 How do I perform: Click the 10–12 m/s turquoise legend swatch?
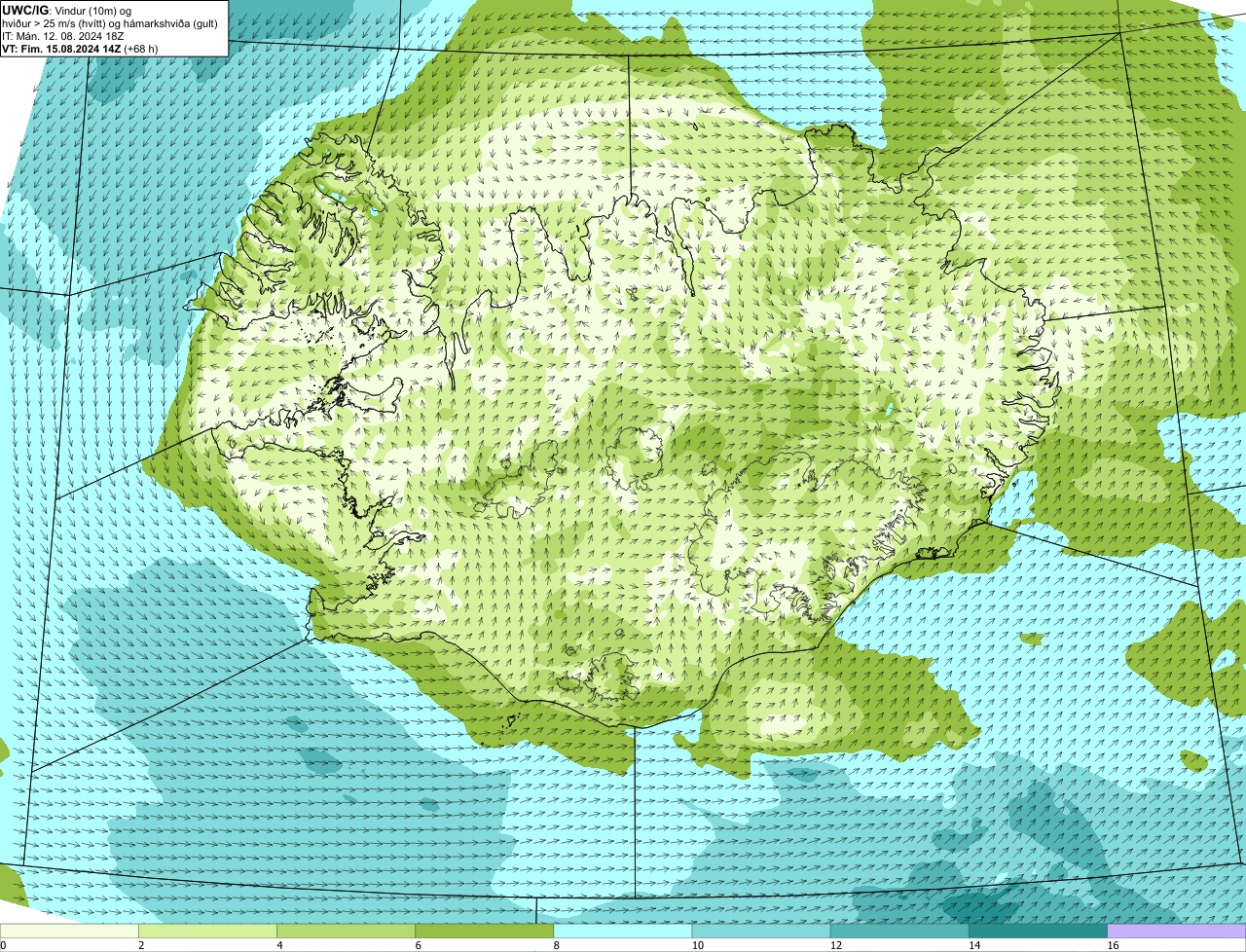(x=761, y=931)
